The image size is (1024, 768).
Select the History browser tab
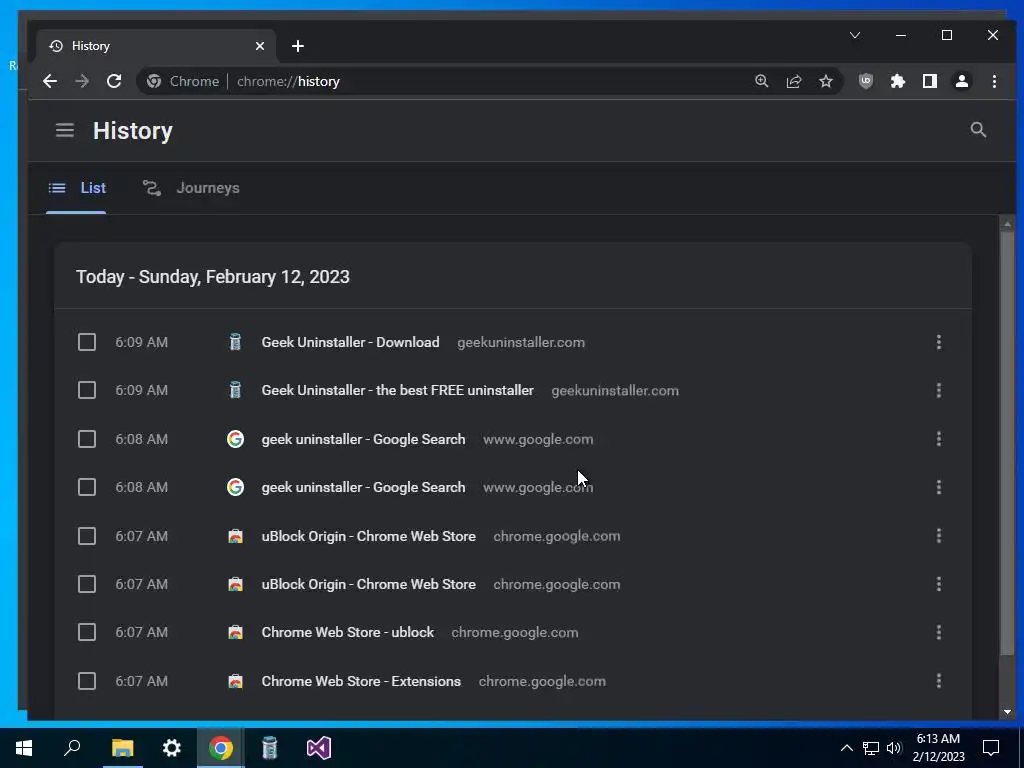point(157,46)
